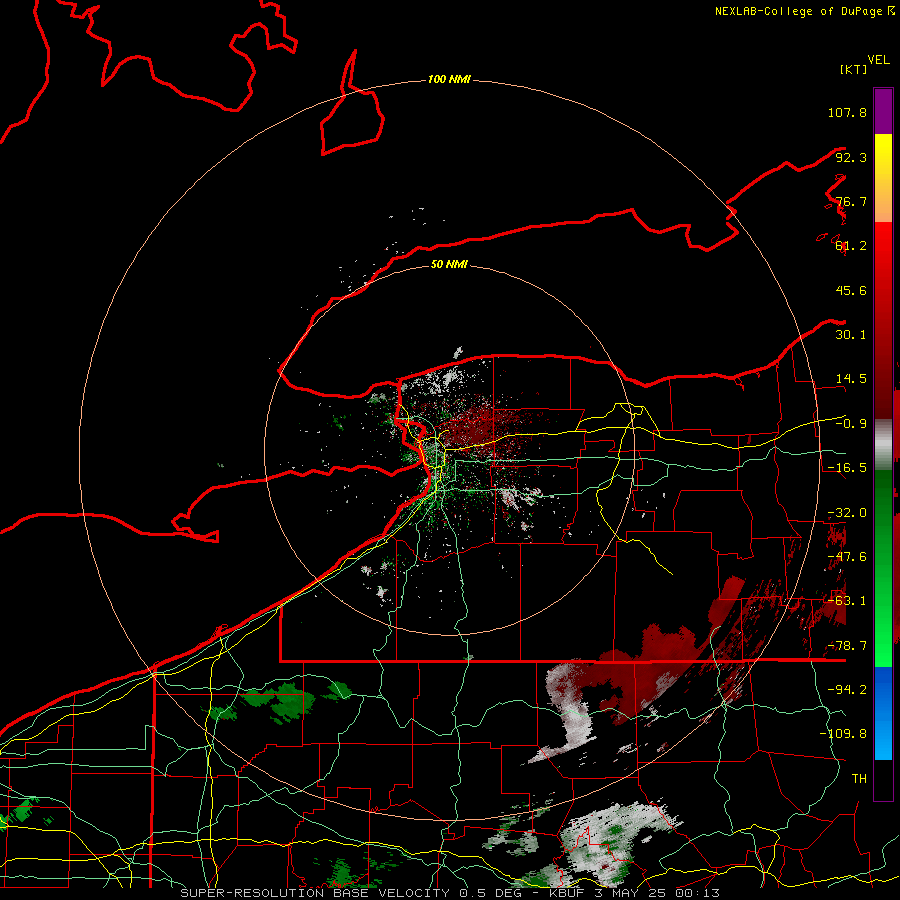Click the -109.8 legend value

click(843, 734)
